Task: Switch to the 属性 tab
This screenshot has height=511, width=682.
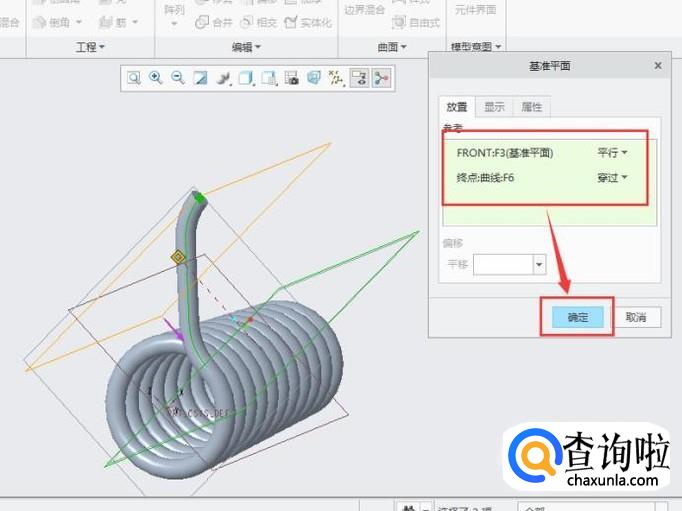Action: (x=531, y=107)
